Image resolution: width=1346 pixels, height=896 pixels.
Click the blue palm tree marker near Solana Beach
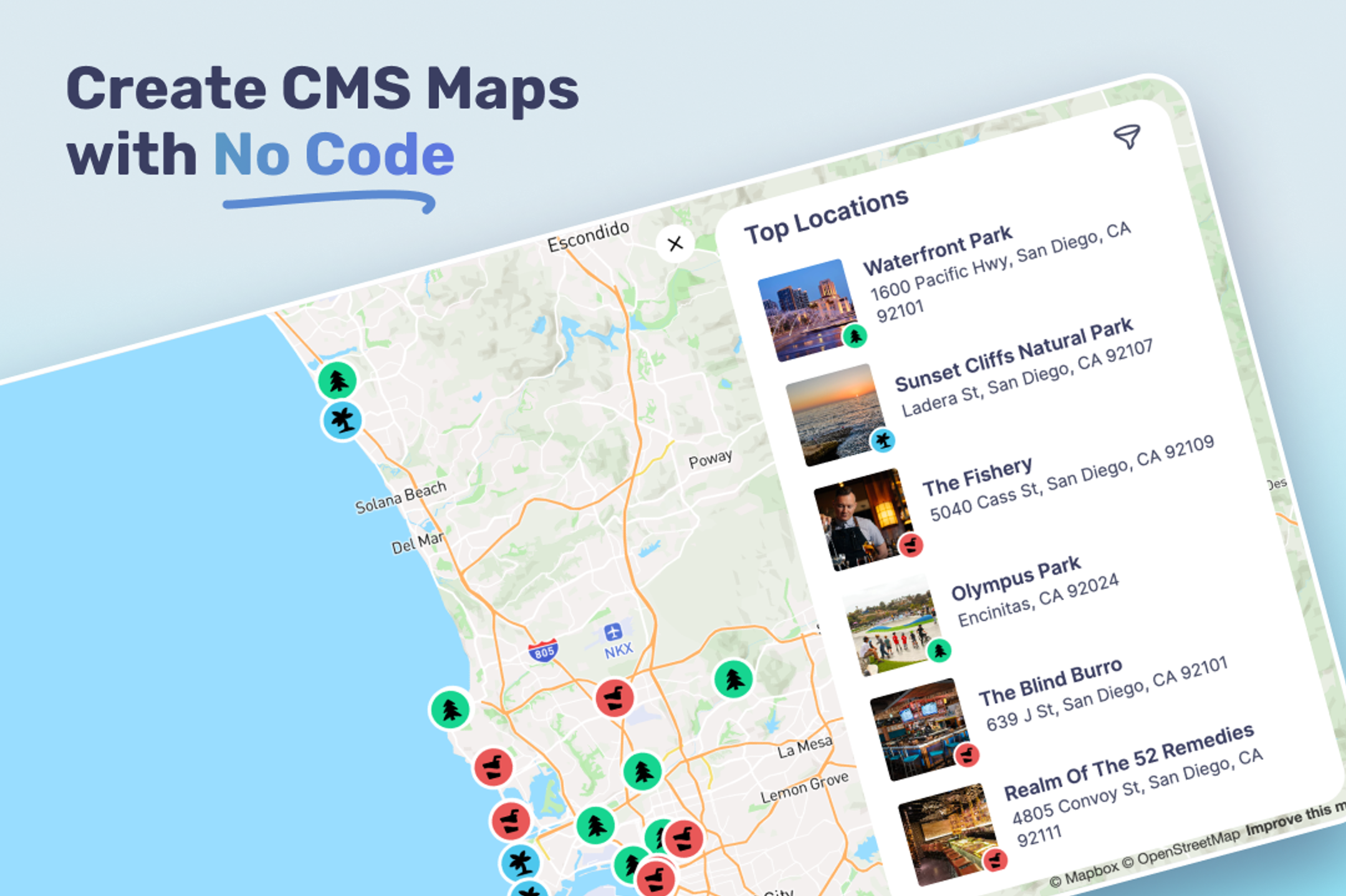(342, 420)
